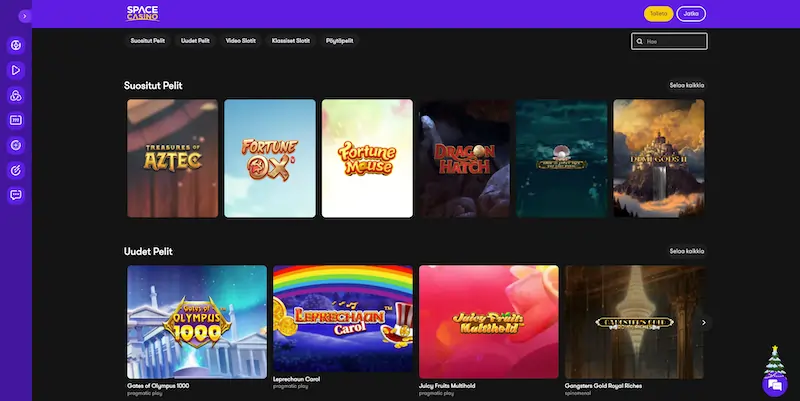
Task: Select the Uudet Pelit category tab
Action: pos(195,41)
